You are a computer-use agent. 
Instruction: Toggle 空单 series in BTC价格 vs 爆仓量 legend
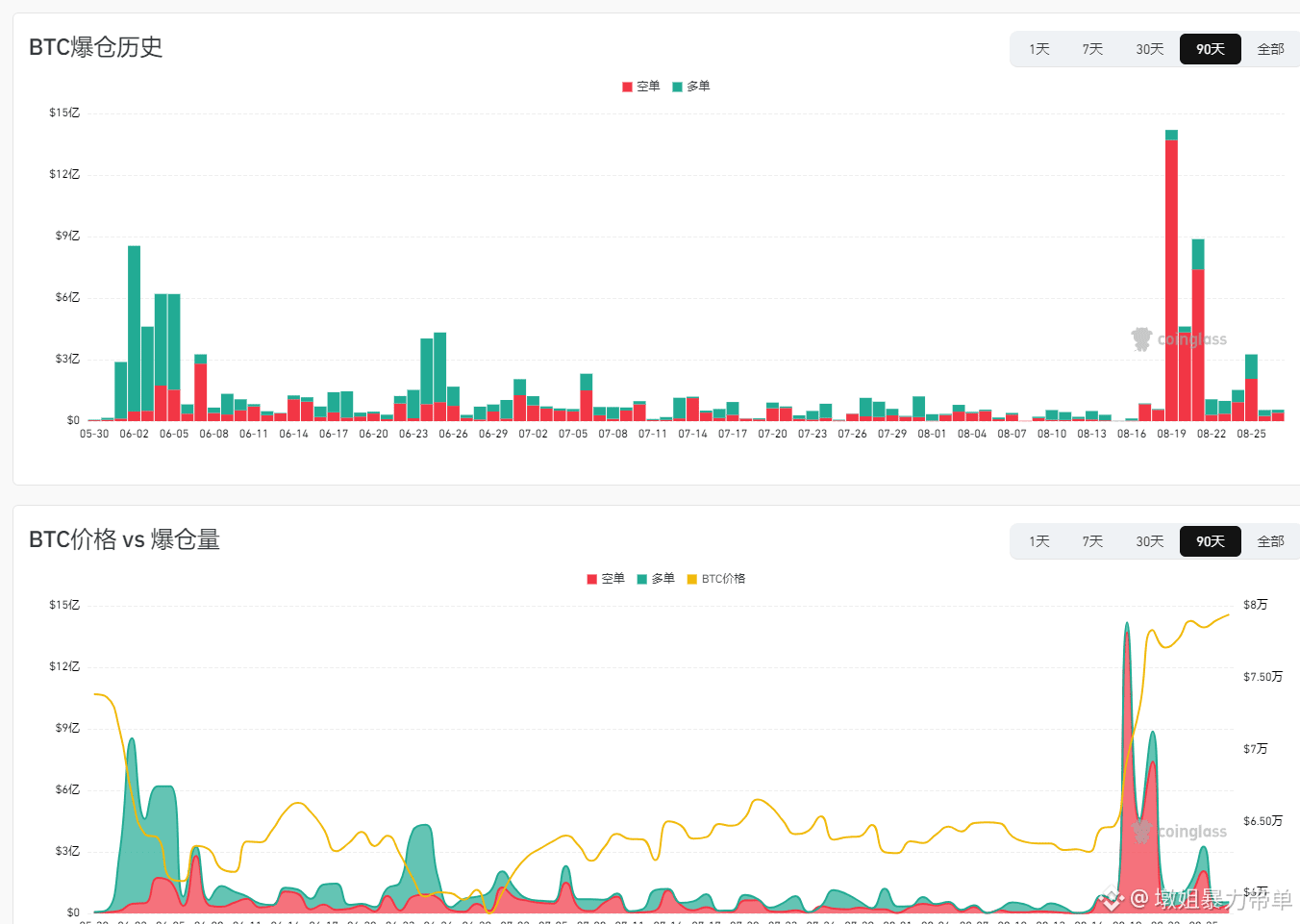point(606,579)
